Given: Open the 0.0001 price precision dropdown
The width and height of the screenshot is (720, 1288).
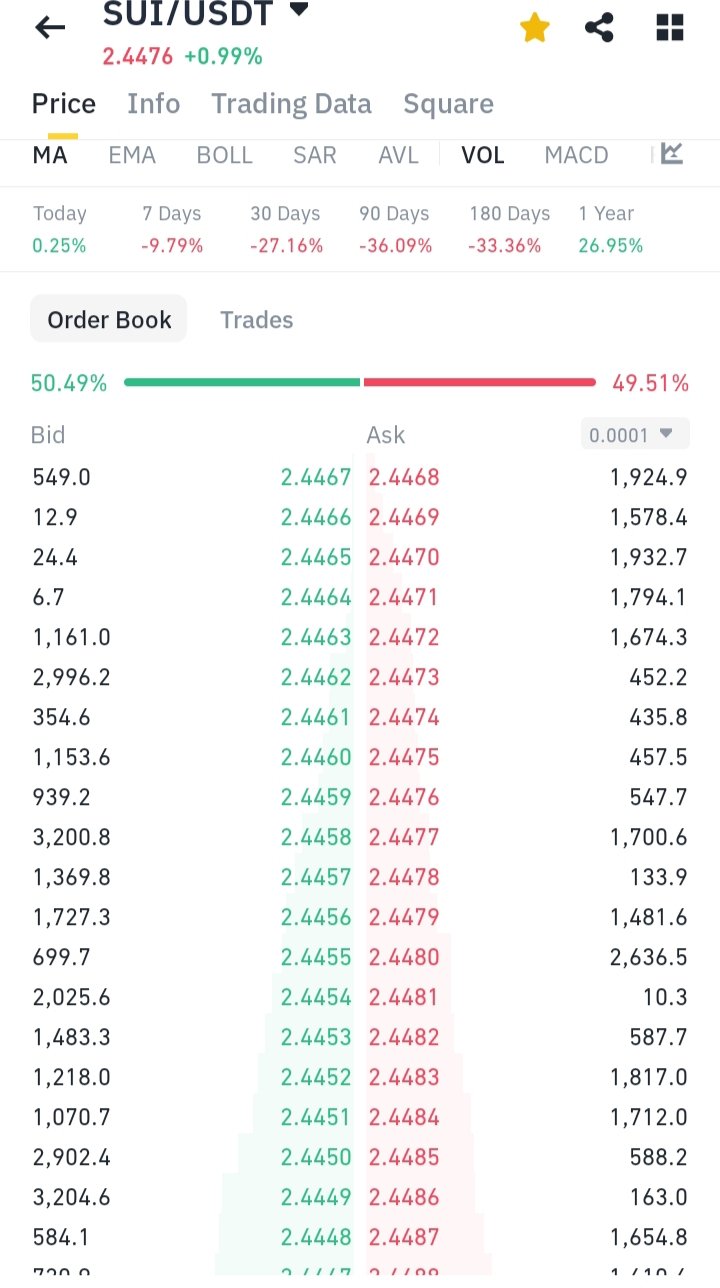Looking at the screenshot, I should click(634, 434).
